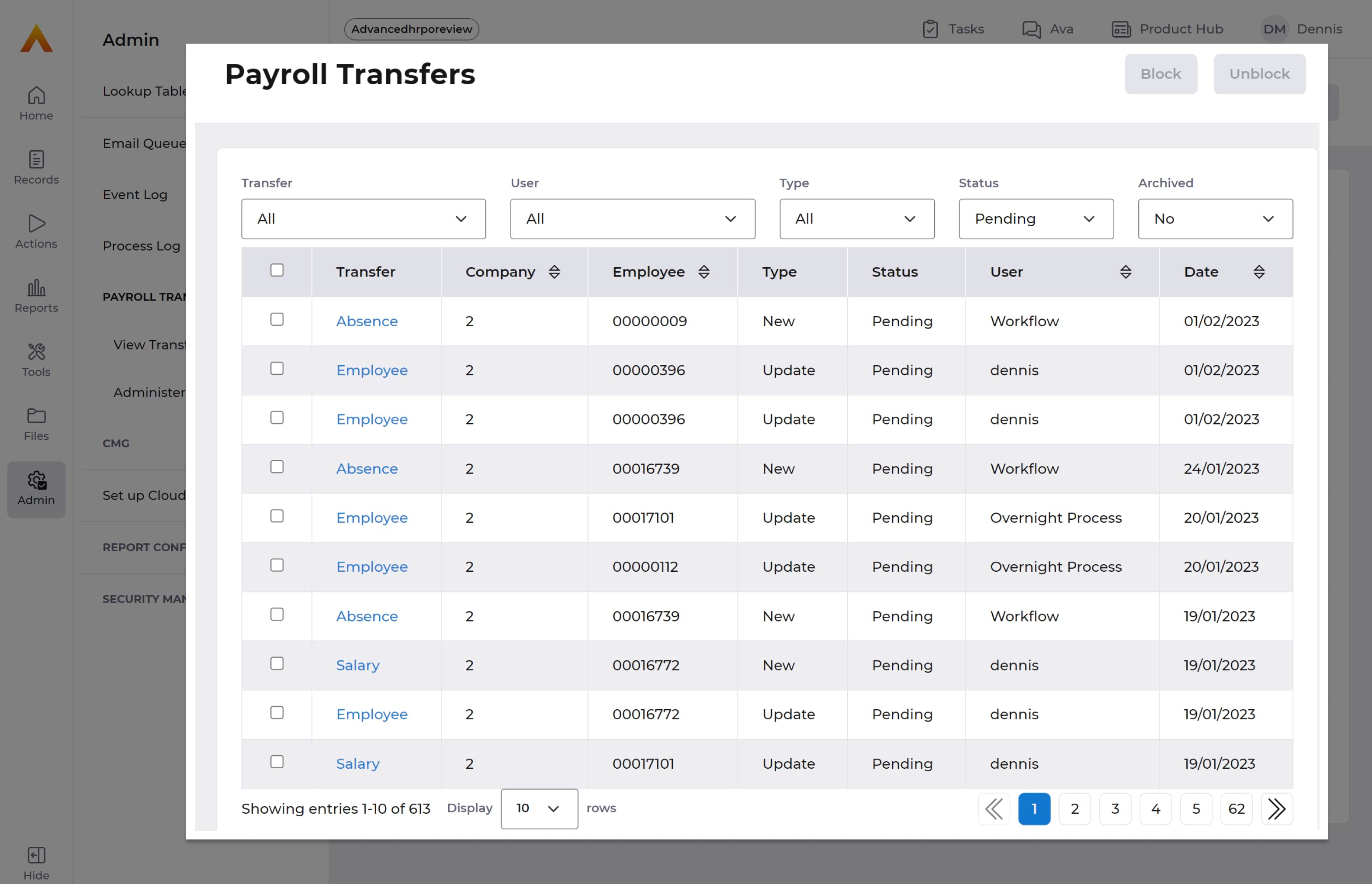
Task: Open the Archived filter dropdown
Action: click(x=1215, y=219)
